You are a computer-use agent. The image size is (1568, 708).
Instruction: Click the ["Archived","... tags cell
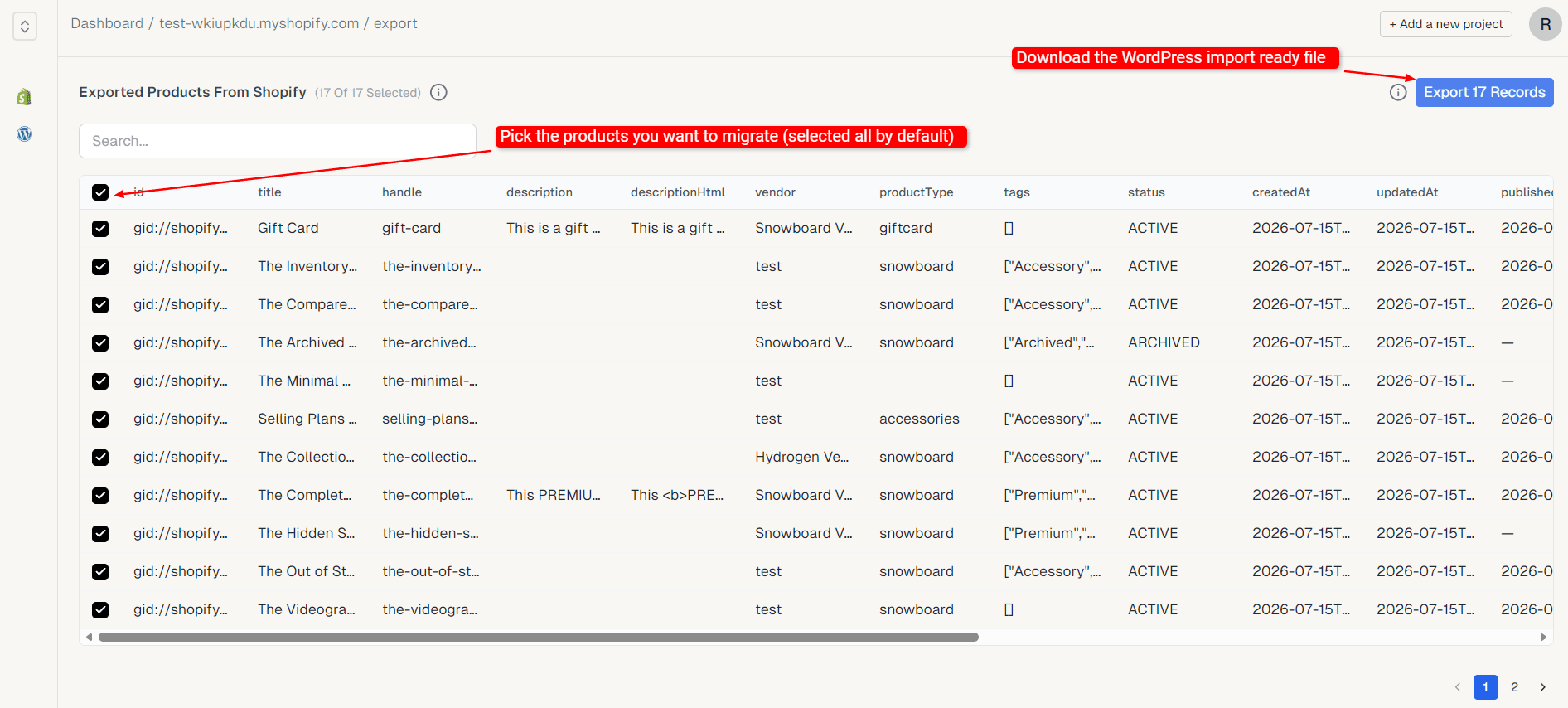click(1049, 342)
